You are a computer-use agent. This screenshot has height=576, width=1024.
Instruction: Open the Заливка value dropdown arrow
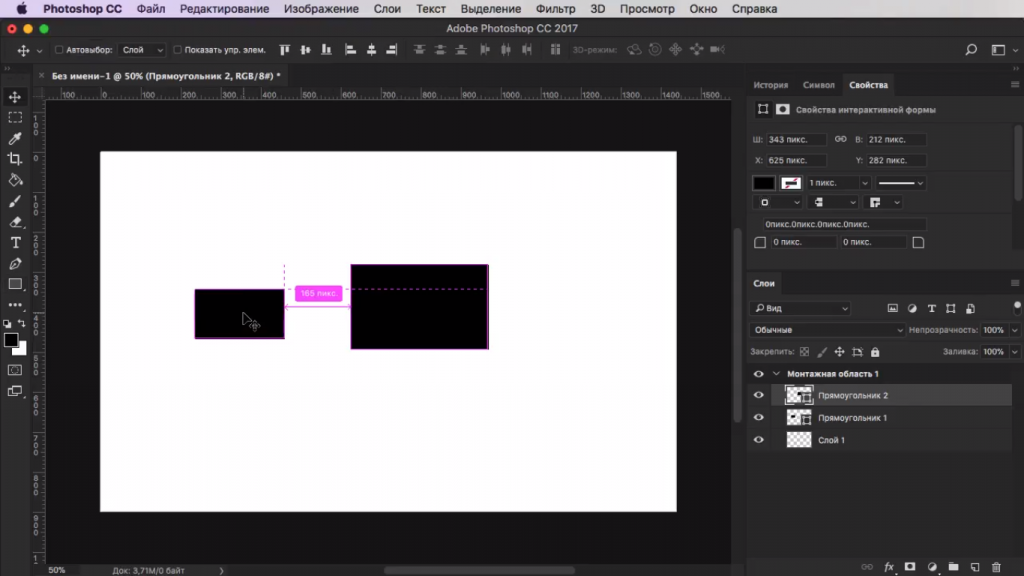coord(1014,352)
